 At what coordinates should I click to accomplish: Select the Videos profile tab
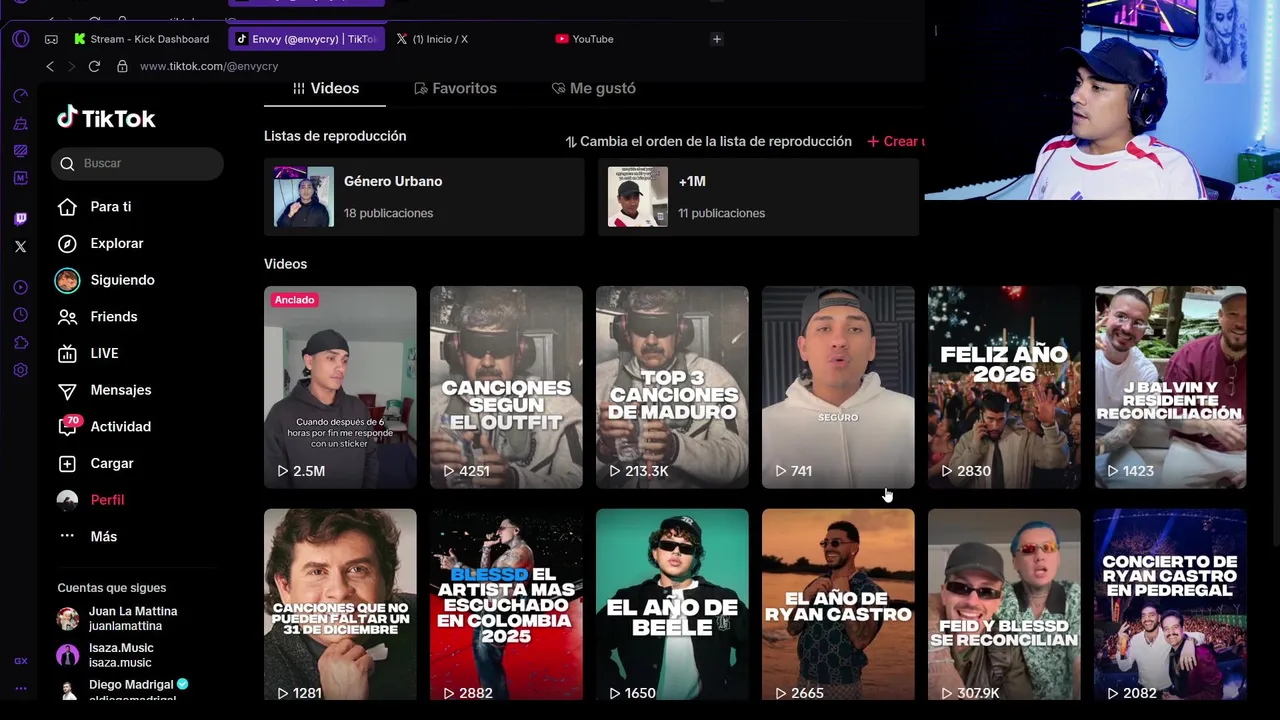coord(325,89)
